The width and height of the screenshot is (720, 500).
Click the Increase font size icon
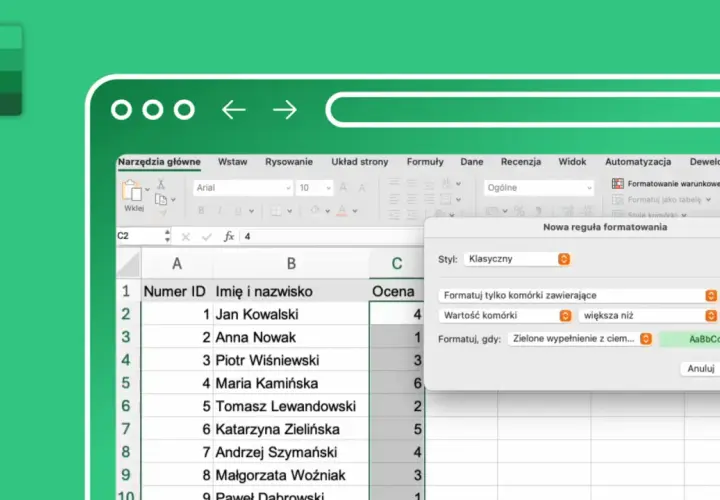point(343,187)
